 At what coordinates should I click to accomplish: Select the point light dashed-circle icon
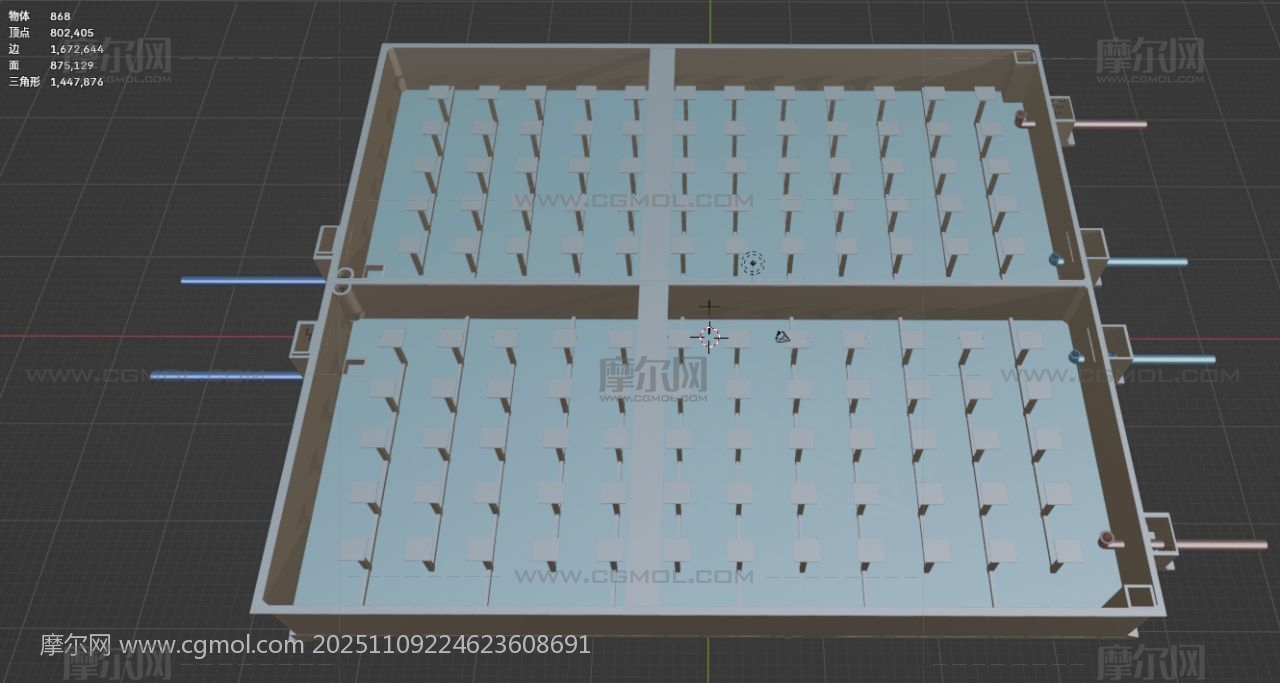point(752,264)
